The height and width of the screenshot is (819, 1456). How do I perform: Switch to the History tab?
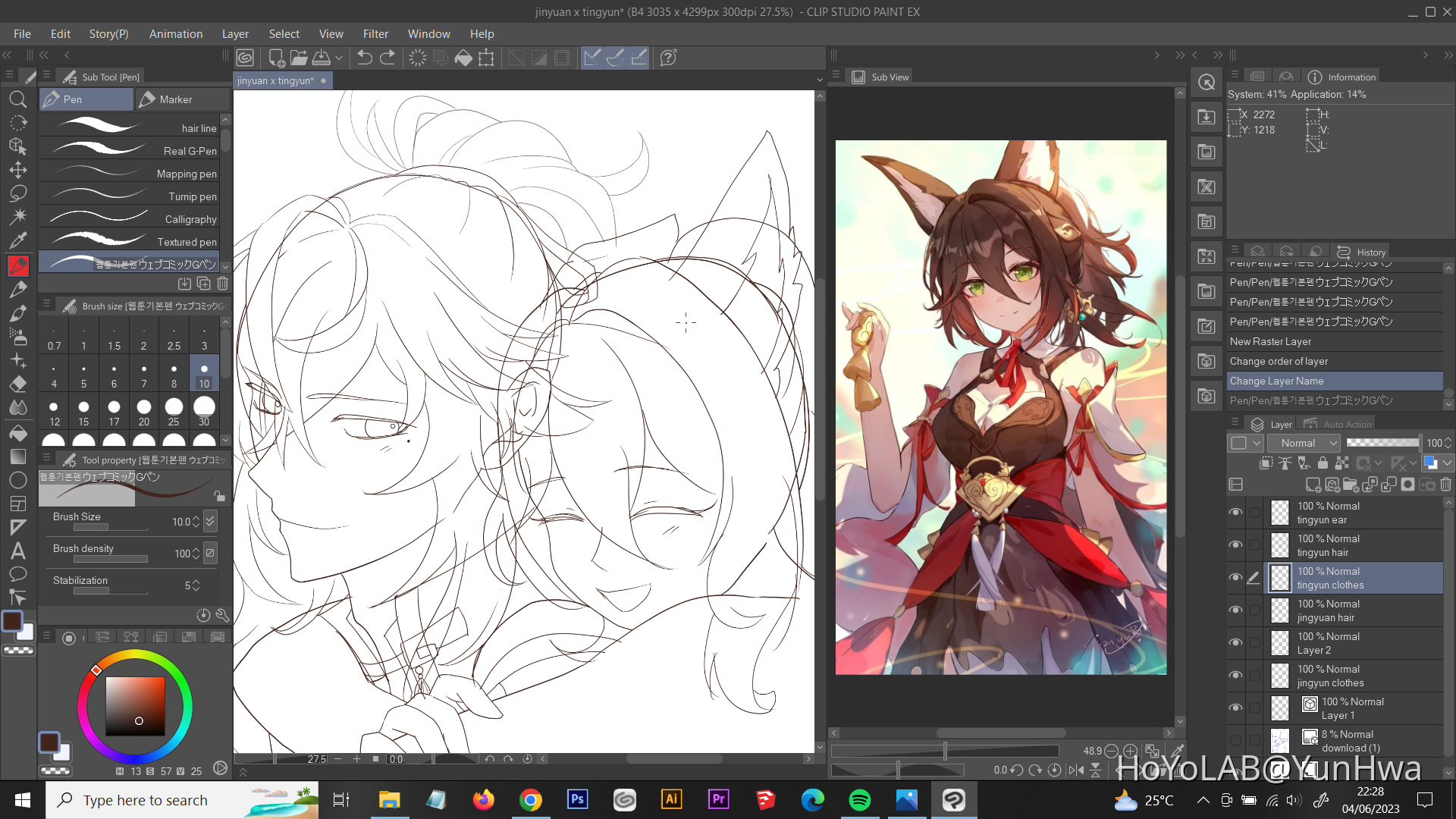1370,252
